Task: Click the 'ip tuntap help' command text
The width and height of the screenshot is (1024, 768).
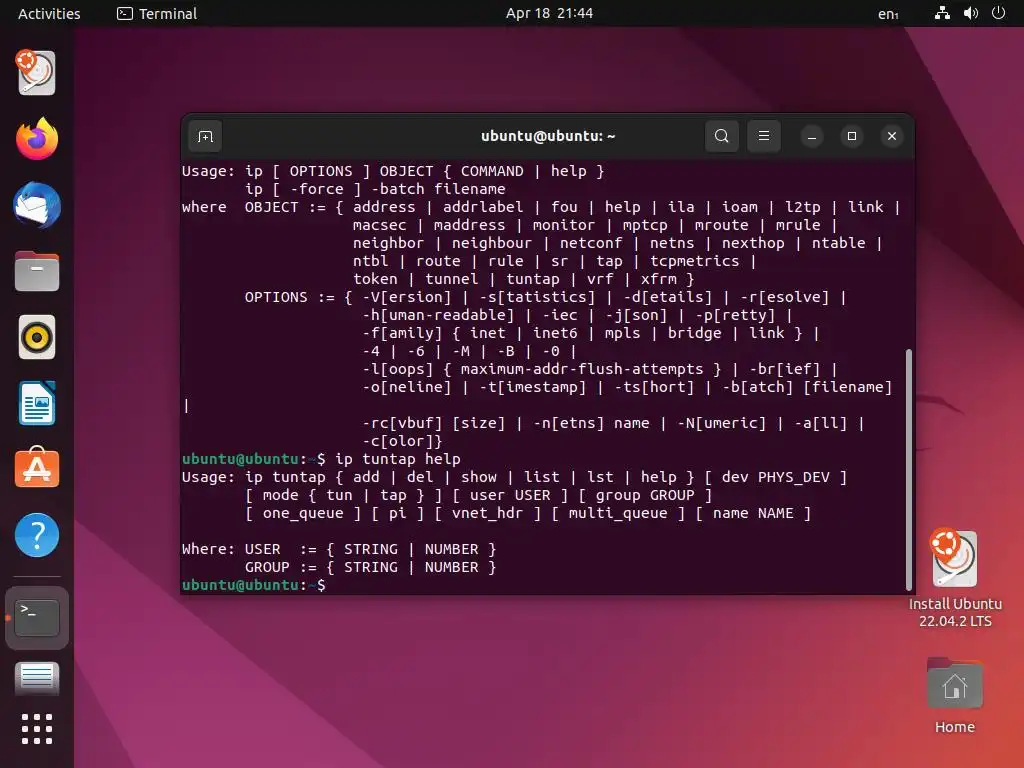Action: 398,459
